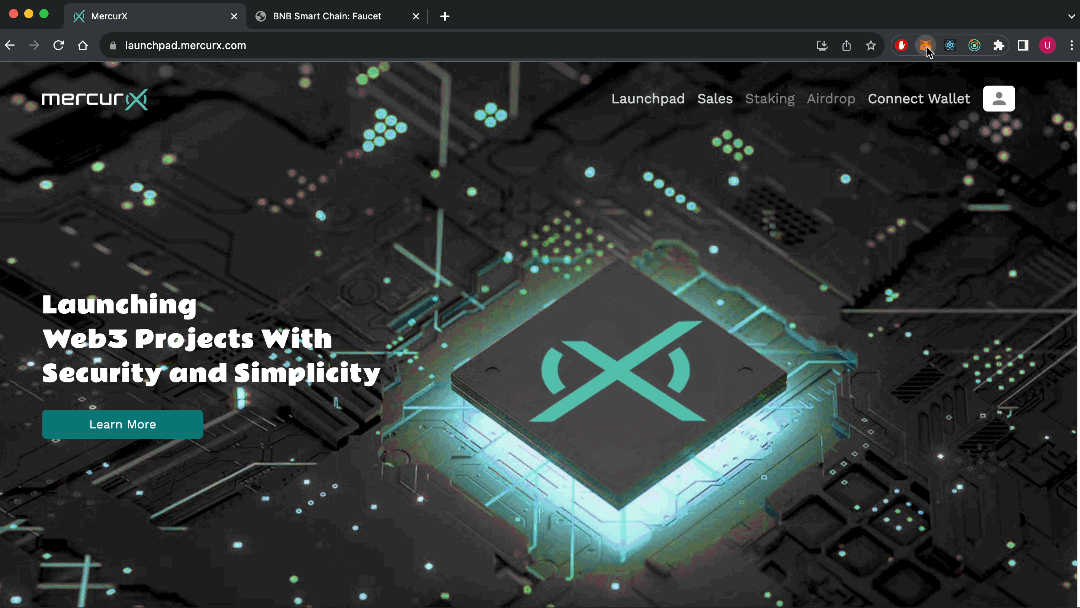The height and width of the screenshot is (608, 1080).
Task: Open the Launchpad nav link
Action: click(x=648, y=98)
